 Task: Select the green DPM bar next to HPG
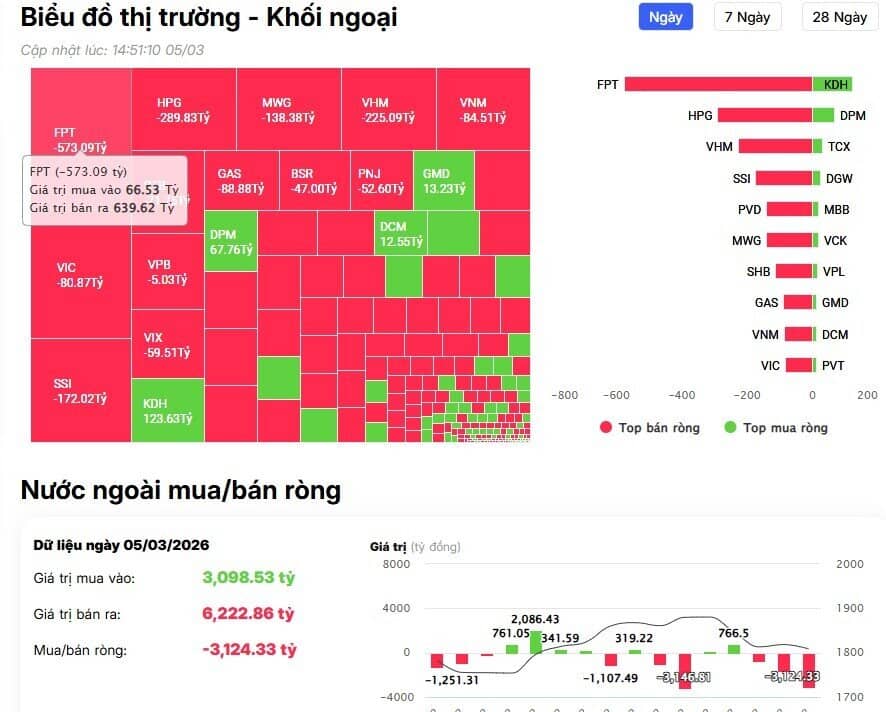[x=823, y=116]
